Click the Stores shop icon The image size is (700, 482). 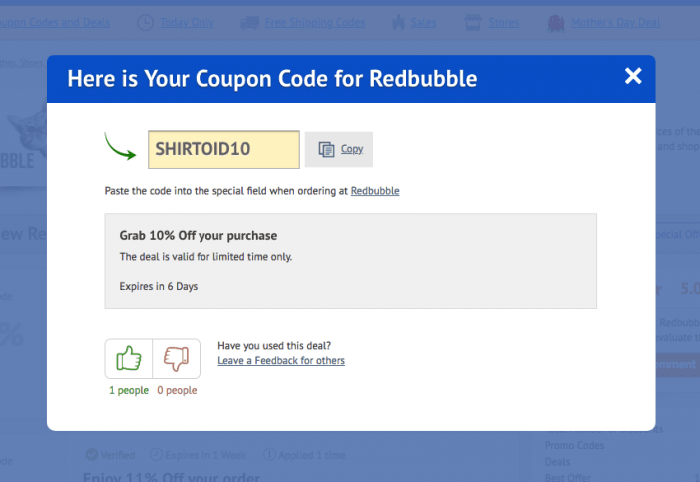click(473, 22)
